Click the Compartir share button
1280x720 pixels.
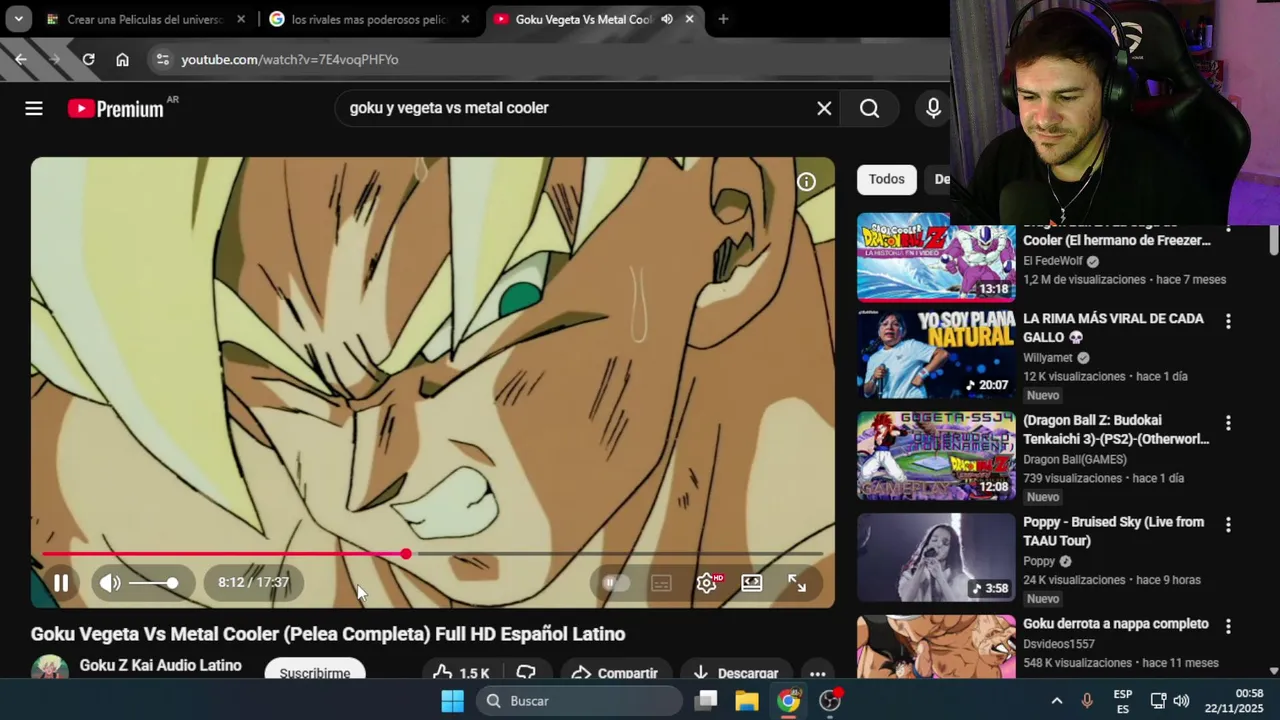pyautogui.click(x=614, y=671)
